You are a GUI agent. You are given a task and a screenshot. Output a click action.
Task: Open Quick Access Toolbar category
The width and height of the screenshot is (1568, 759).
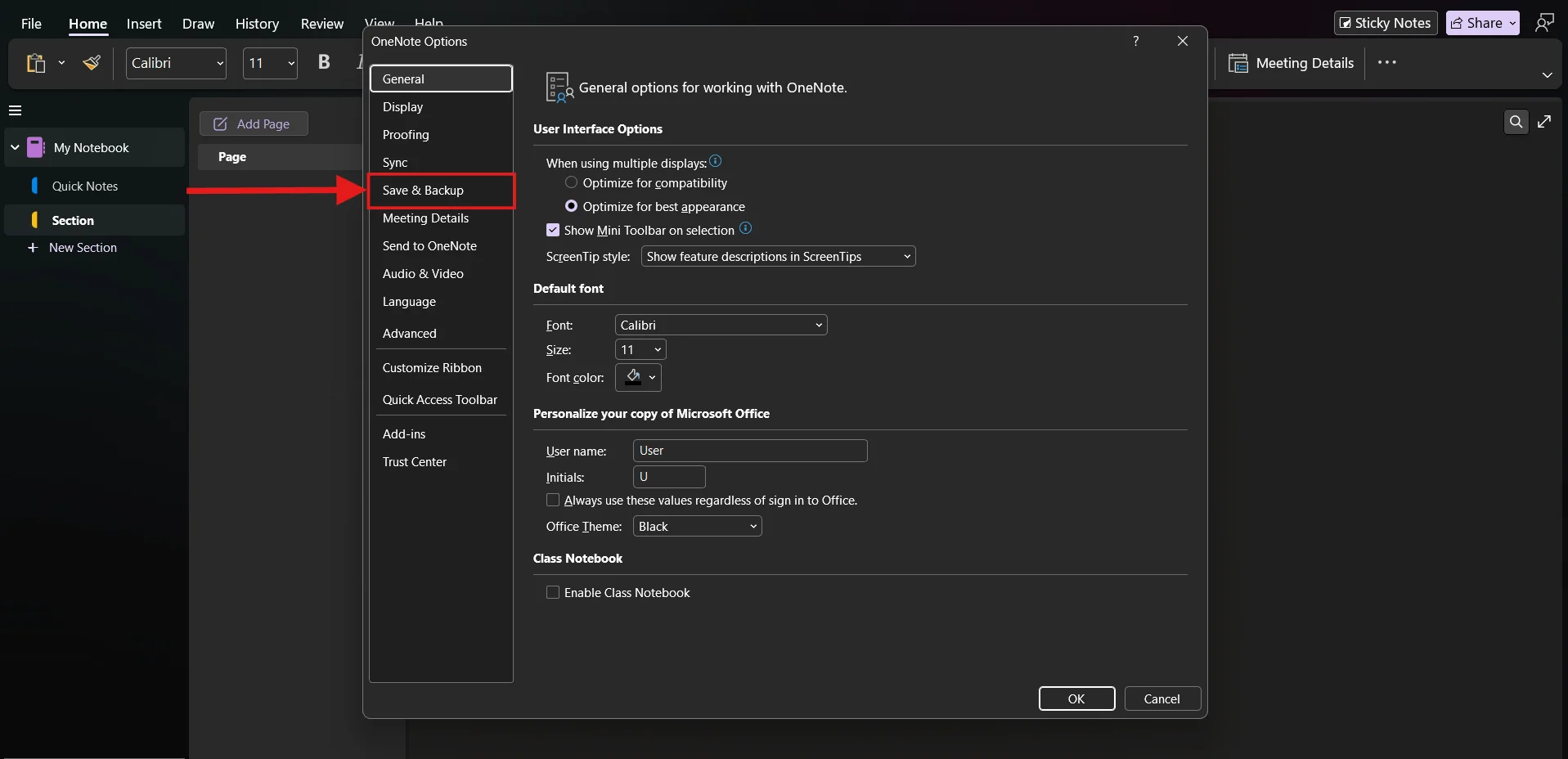tap(441, 400)
